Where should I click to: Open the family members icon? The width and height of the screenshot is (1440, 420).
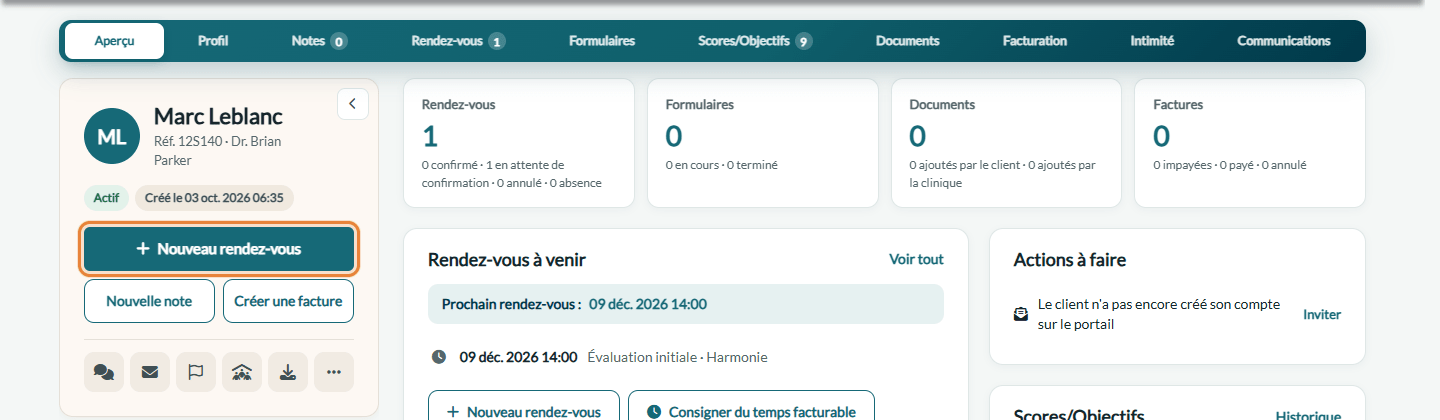pyautogui.click(x=242, y=372)
